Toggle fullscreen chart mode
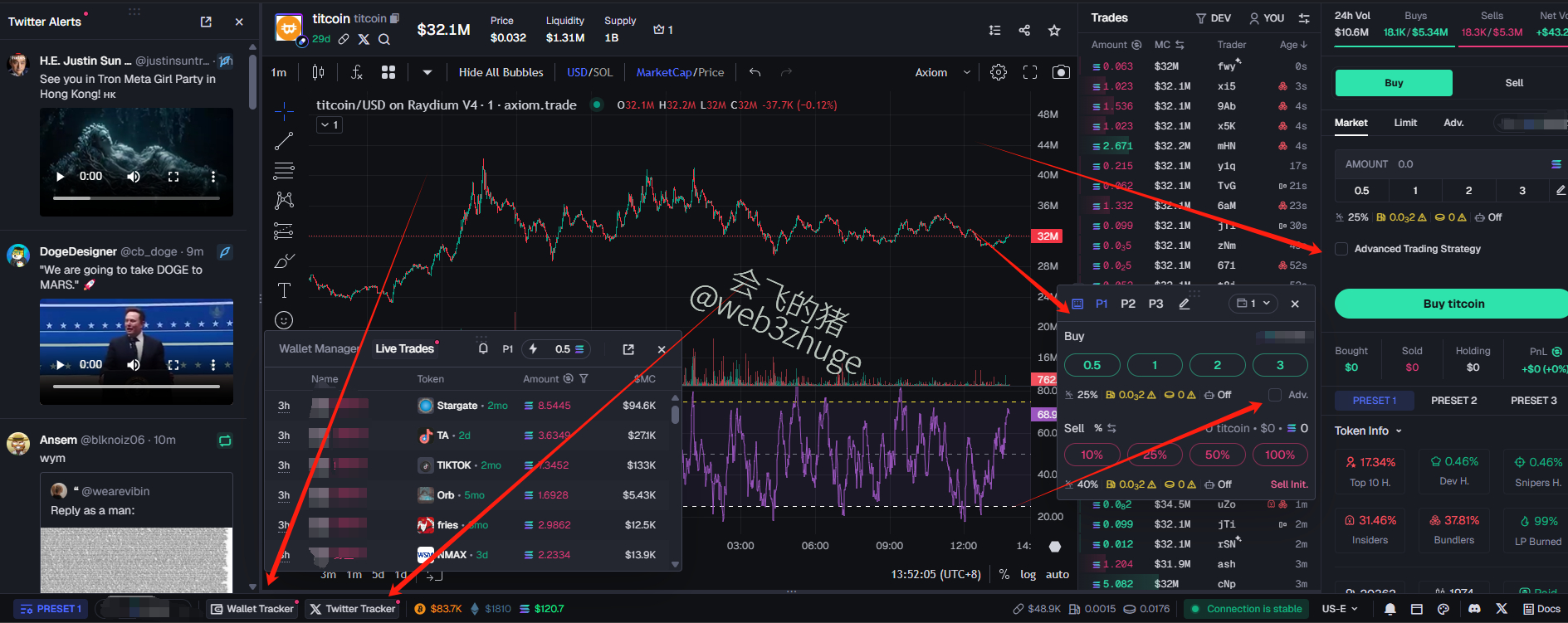 point(1030,72)
